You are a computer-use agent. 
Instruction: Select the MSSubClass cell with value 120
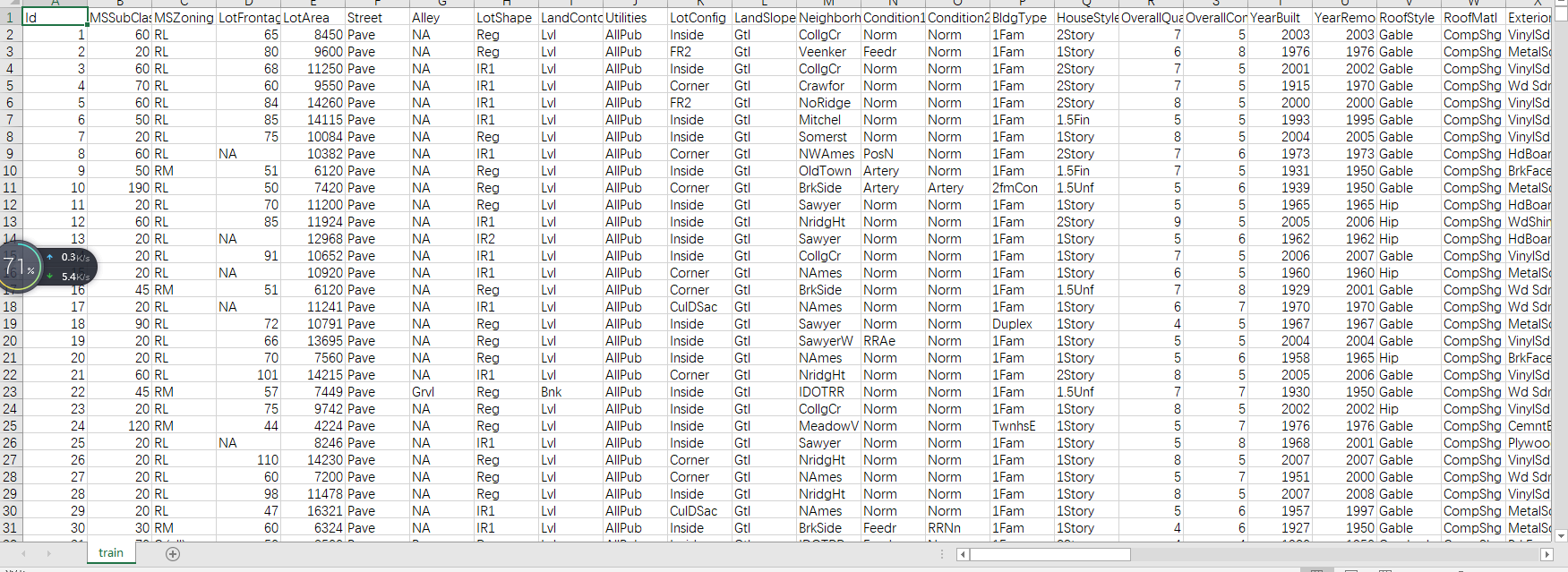click(119, 426)
